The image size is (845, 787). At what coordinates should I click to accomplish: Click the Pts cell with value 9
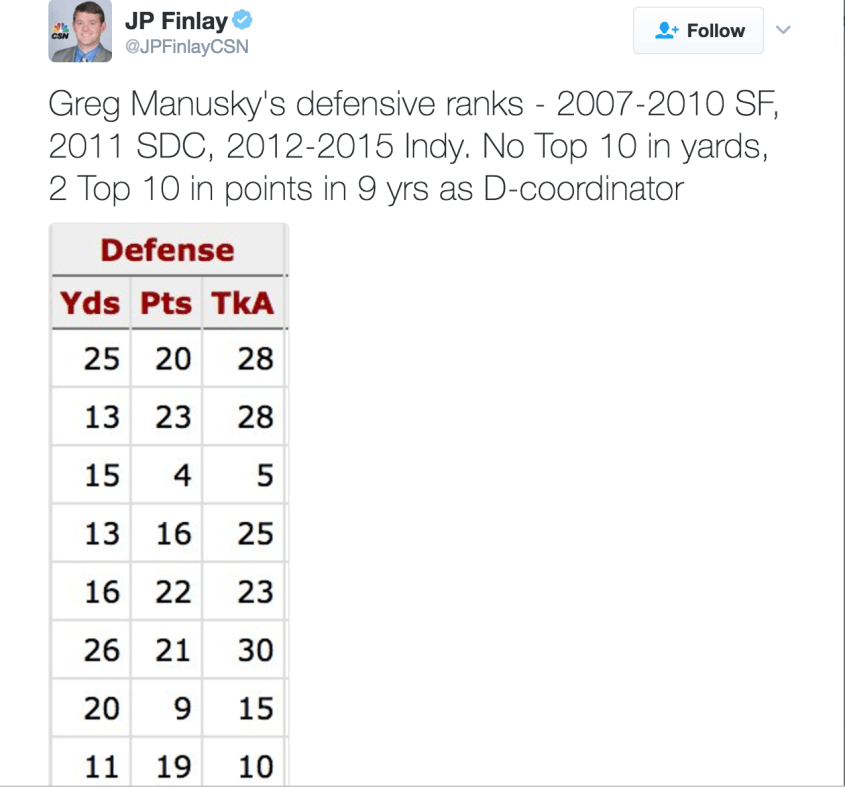pos(182,709)
